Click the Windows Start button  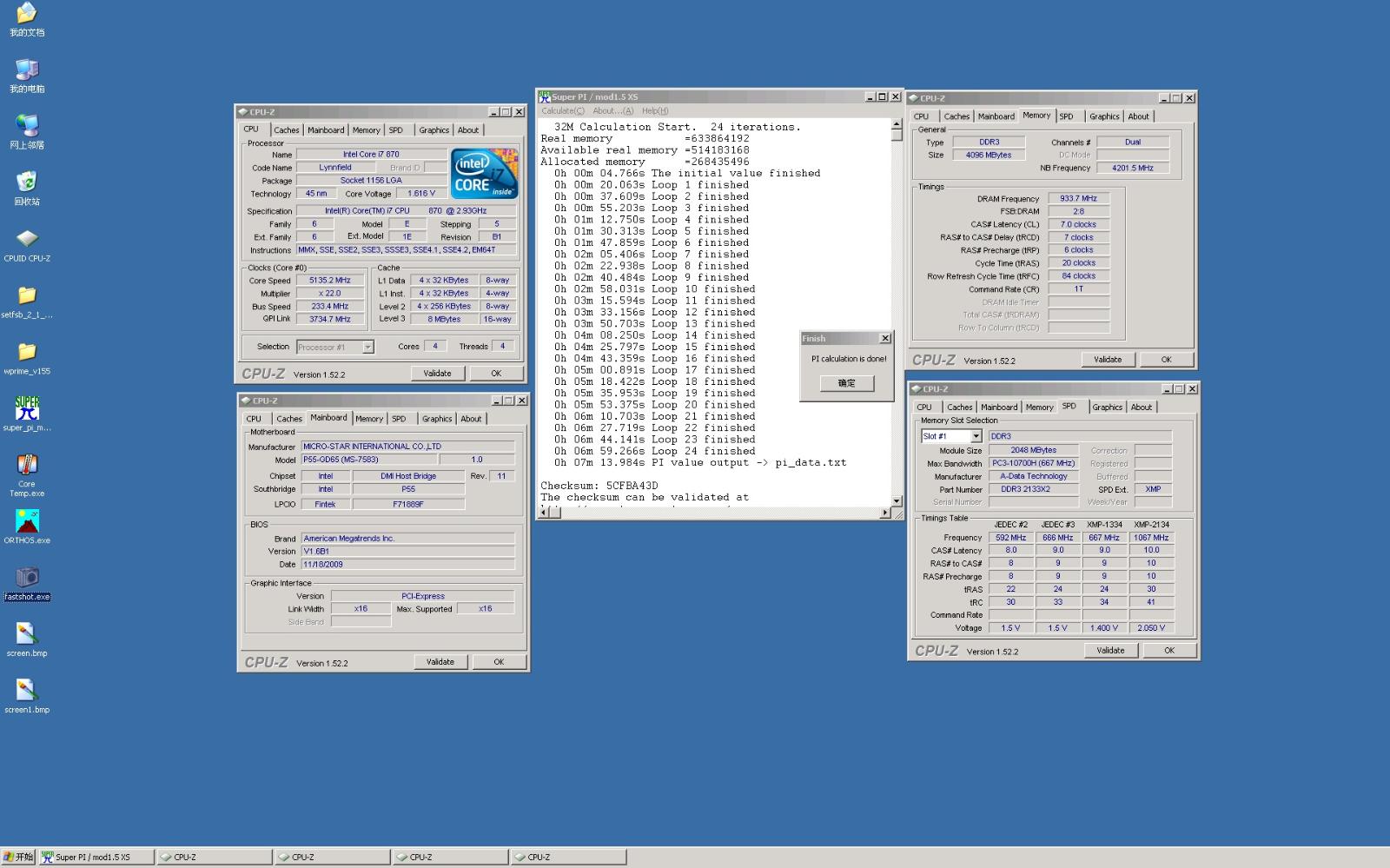18,857
